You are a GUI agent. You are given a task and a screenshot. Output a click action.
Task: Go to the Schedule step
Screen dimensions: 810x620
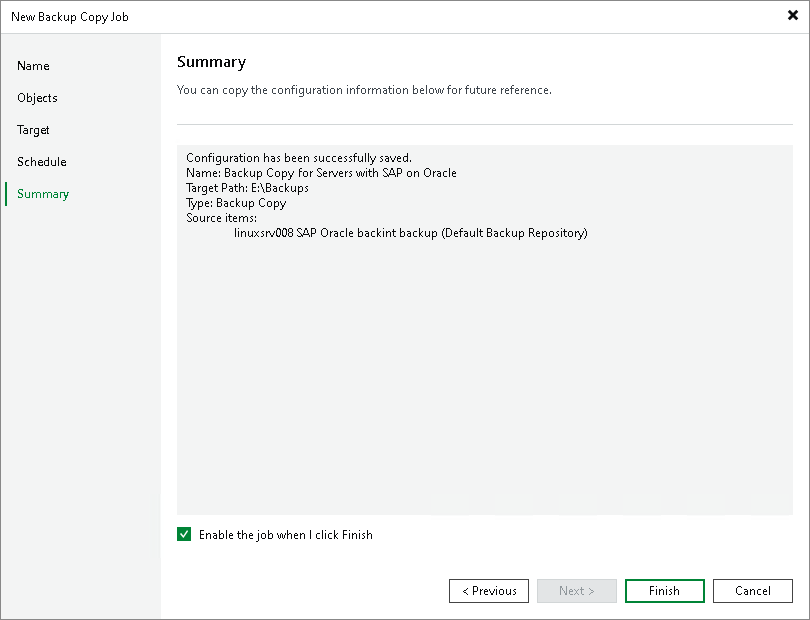coord(41,162)
